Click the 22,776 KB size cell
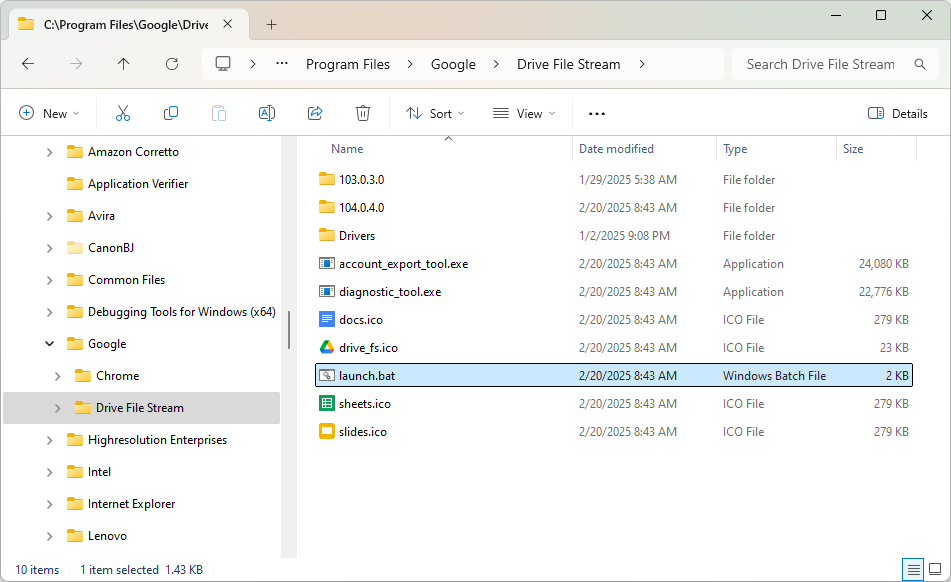951x582 pixels. pos(884,292)
